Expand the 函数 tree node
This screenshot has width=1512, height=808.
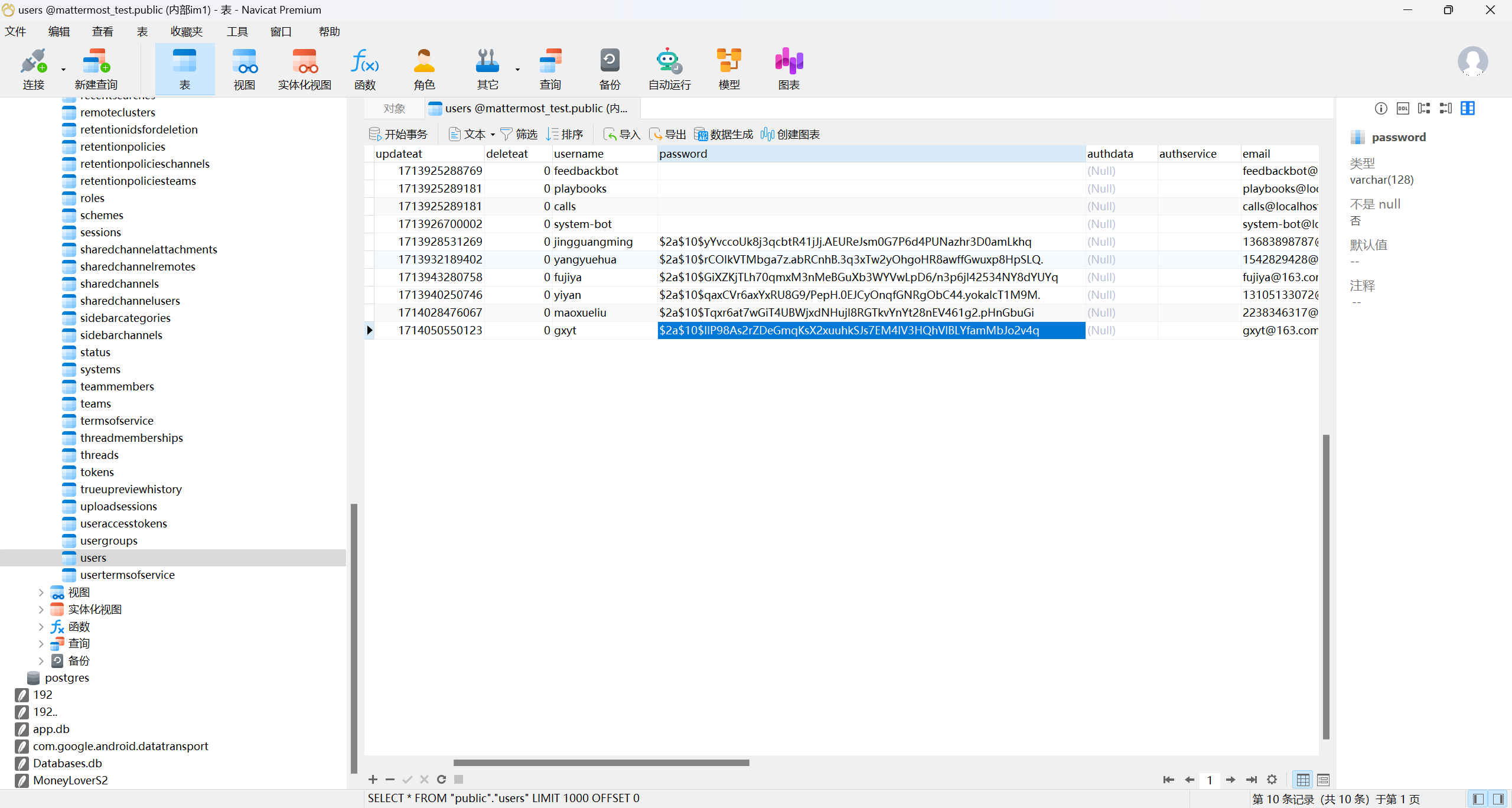pos(41,626)
